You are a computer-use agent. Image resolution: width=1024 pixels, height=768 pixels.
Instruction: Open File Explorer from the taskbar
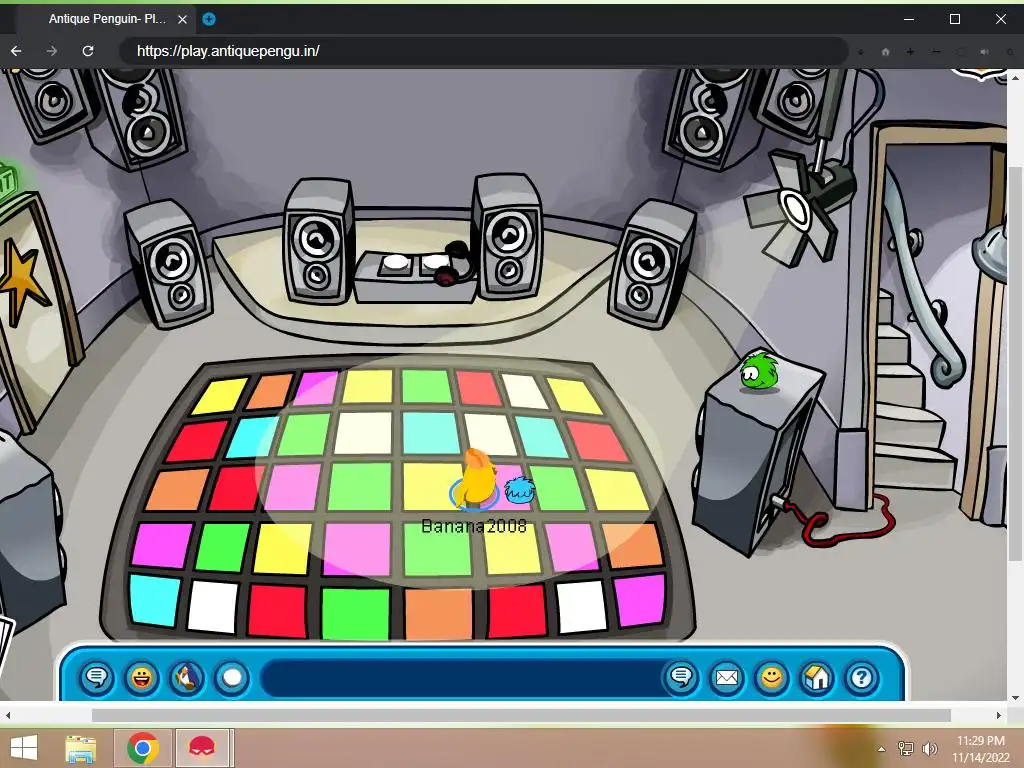81,748
